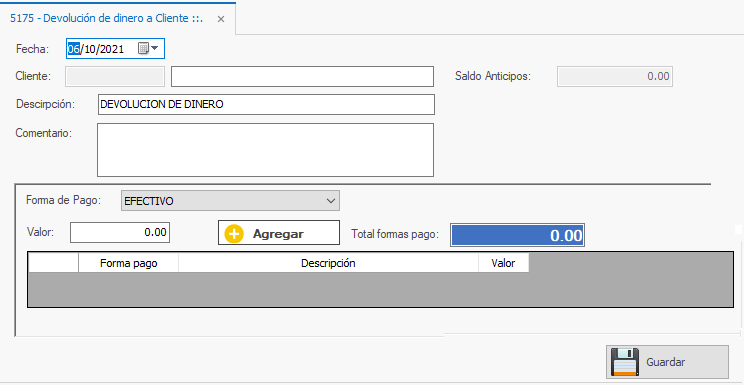Click the Saldo Anticipos value box
This screenshot has width=744, height=385.
coord(615,76)
